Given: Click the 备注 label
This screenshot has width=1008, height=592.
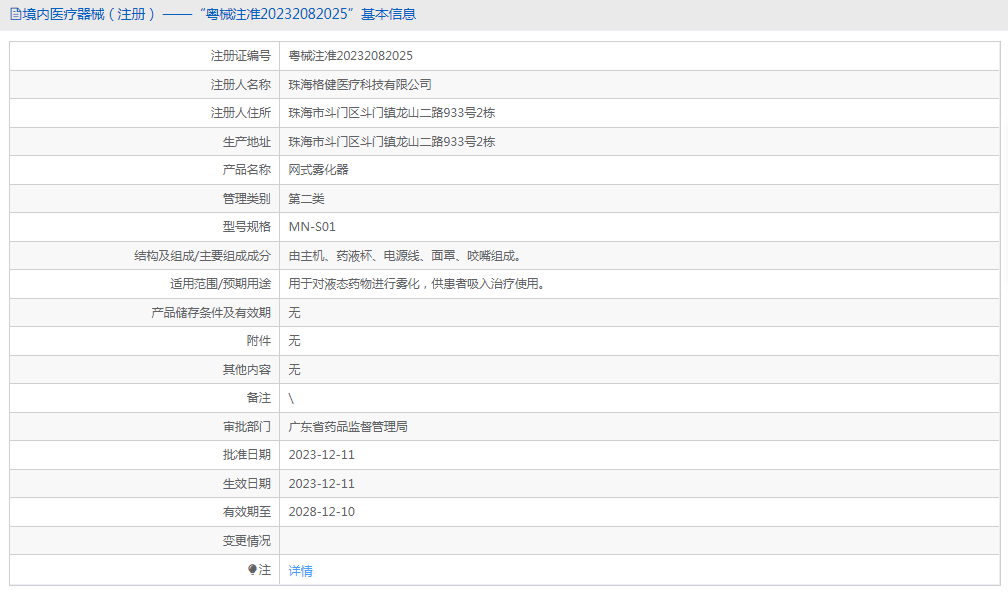Looking at the screenshot, I should pyautogui.click(x=259, y=399).
